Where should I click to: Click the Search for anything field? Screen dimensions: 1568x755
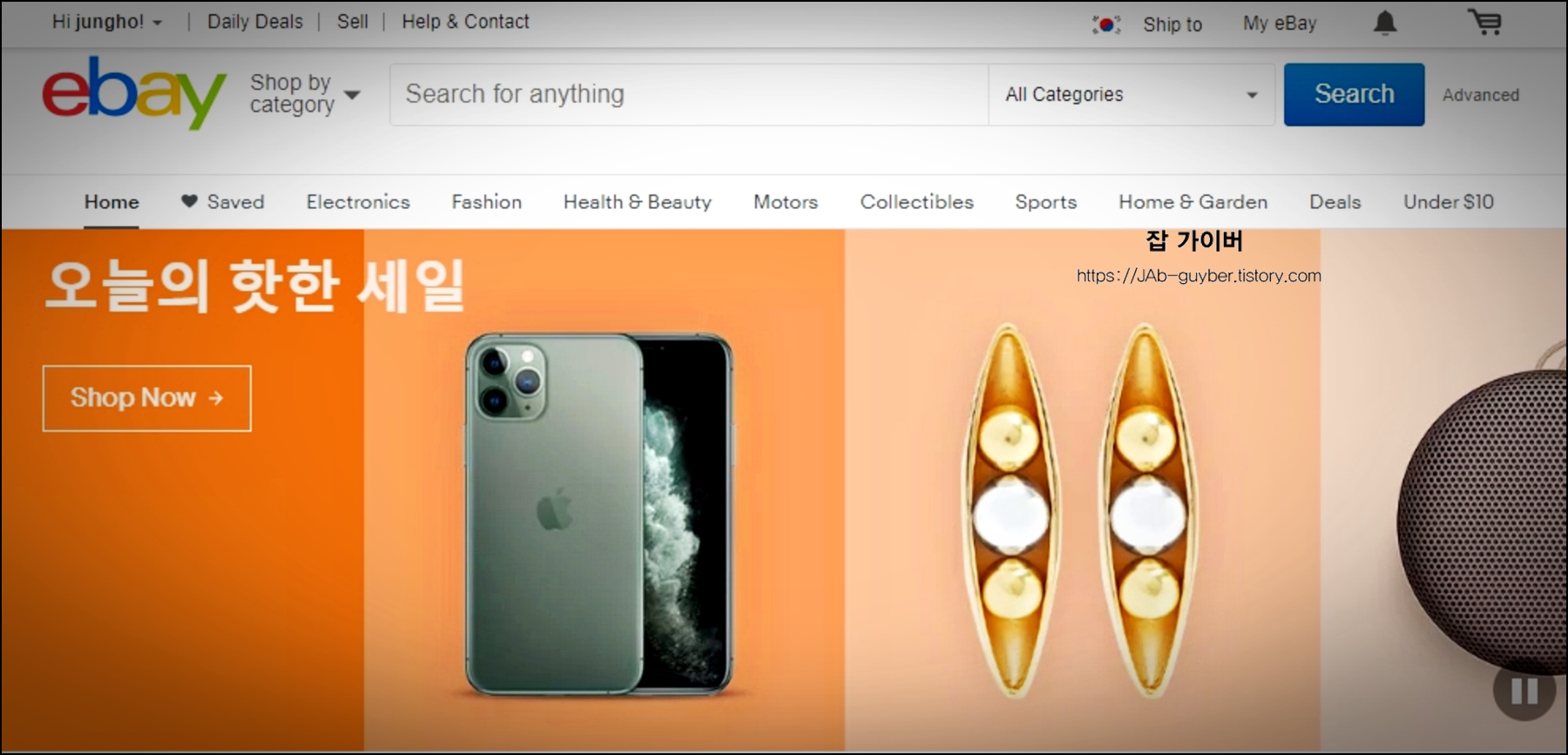689,94
